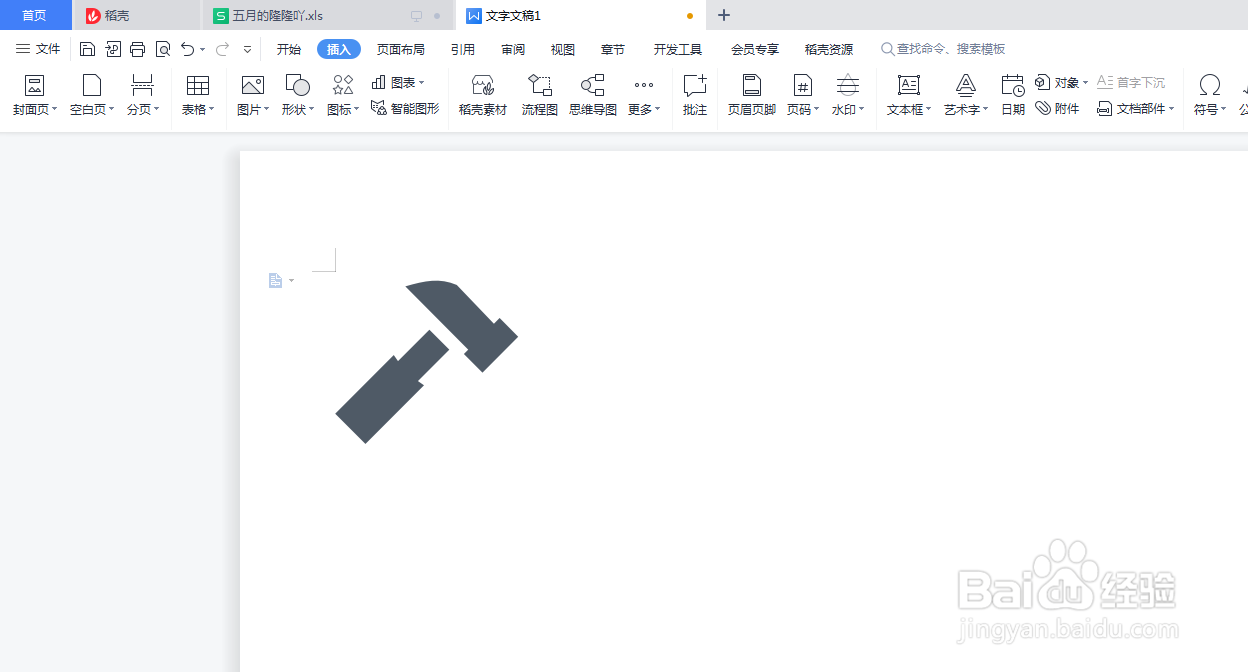The height and width of the screenshot is (672, 1248).
Task: Open a new tab with plus button
Action: (725, 15)
